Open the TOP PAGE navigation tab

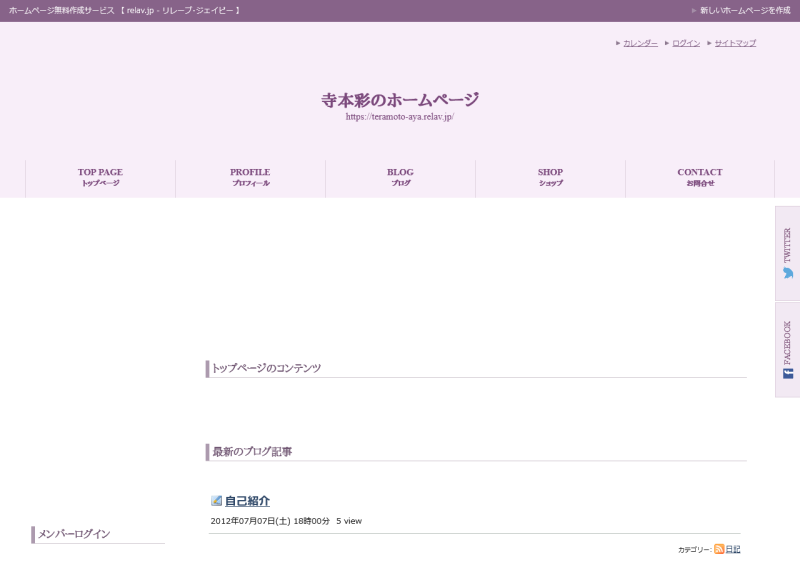[100, 177]
